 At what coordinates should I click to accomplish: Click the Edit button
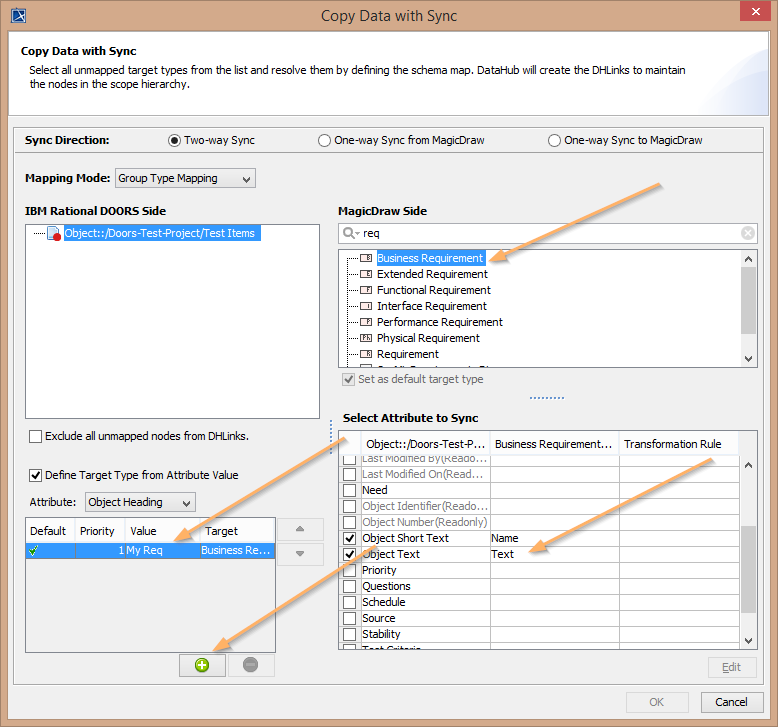point(732,667)
